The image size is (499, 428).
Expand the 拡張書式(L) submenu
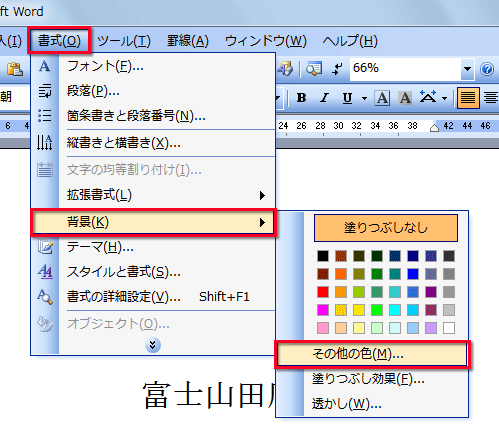[153, 195]
